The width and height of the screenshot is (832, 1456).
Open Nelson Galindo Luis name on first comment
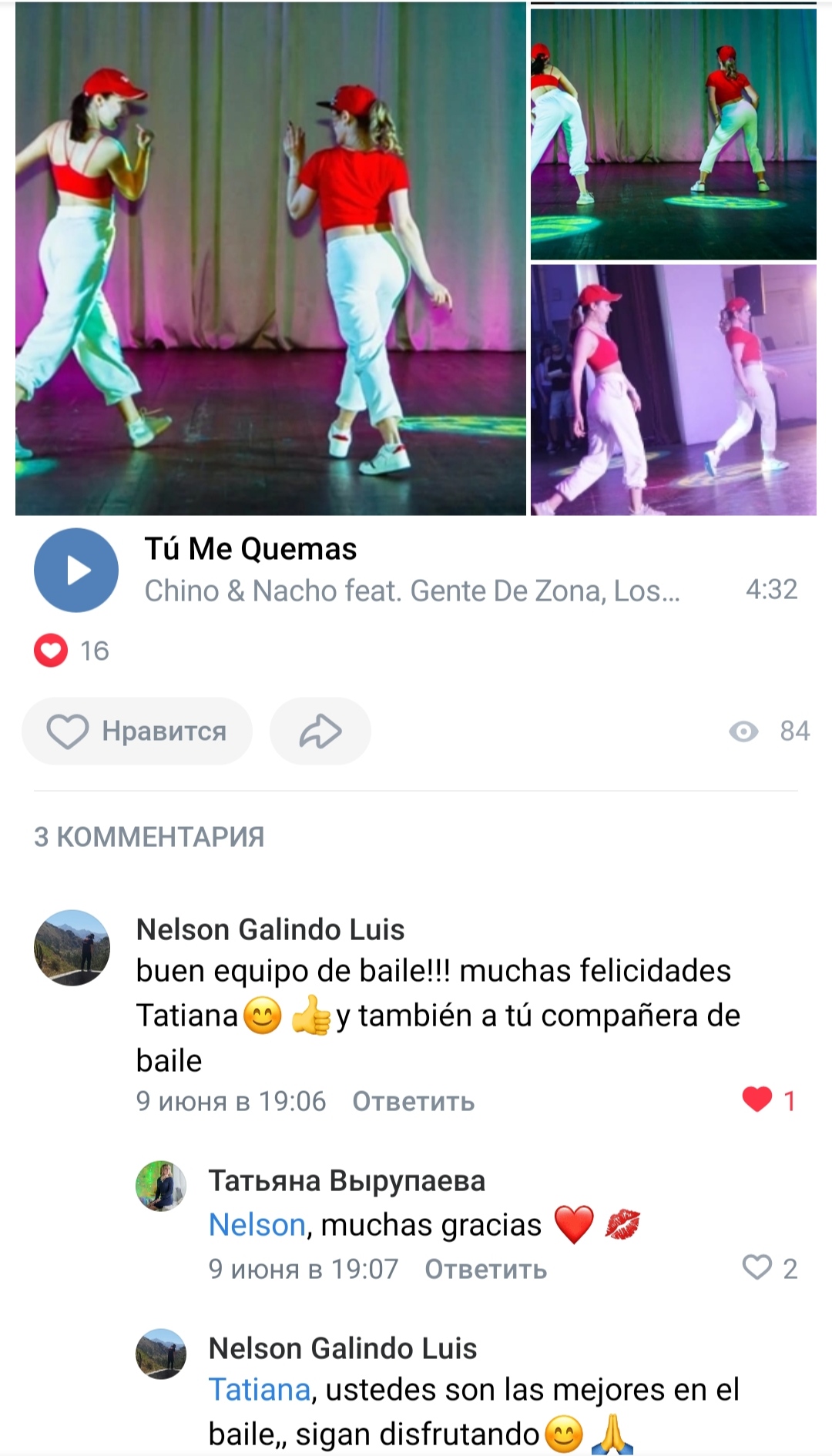[x=270, y=929]
